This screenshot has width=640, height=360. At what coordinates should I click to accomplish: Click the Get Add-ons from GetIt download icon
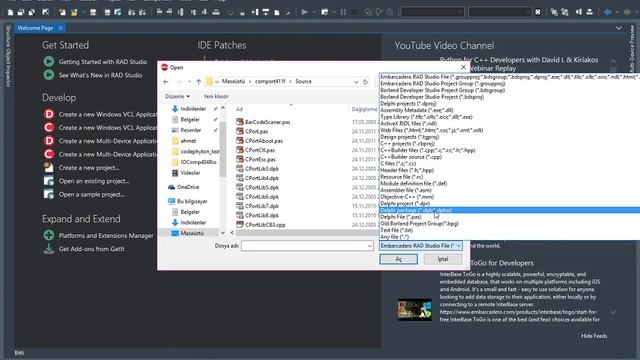[49, 249]
